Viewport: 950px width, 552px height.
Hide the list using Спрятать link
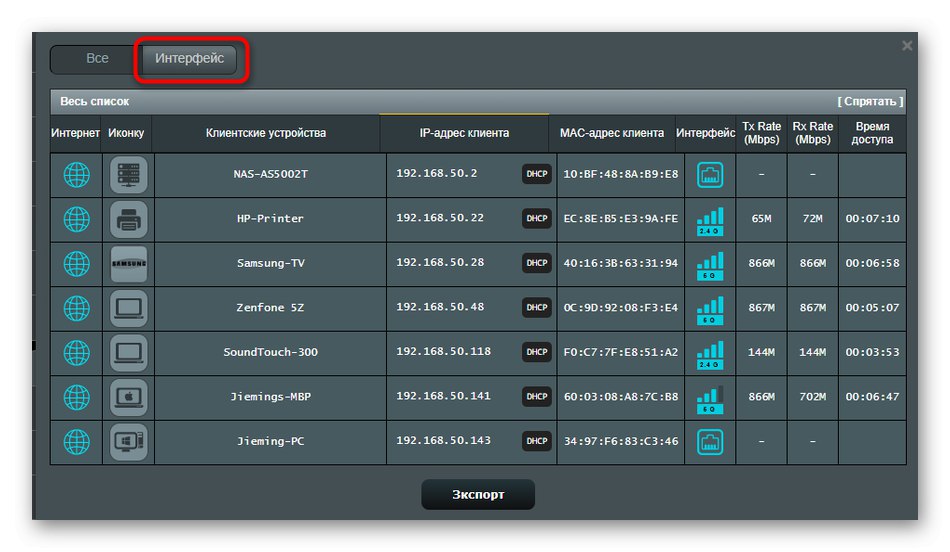tap(870, 101)
